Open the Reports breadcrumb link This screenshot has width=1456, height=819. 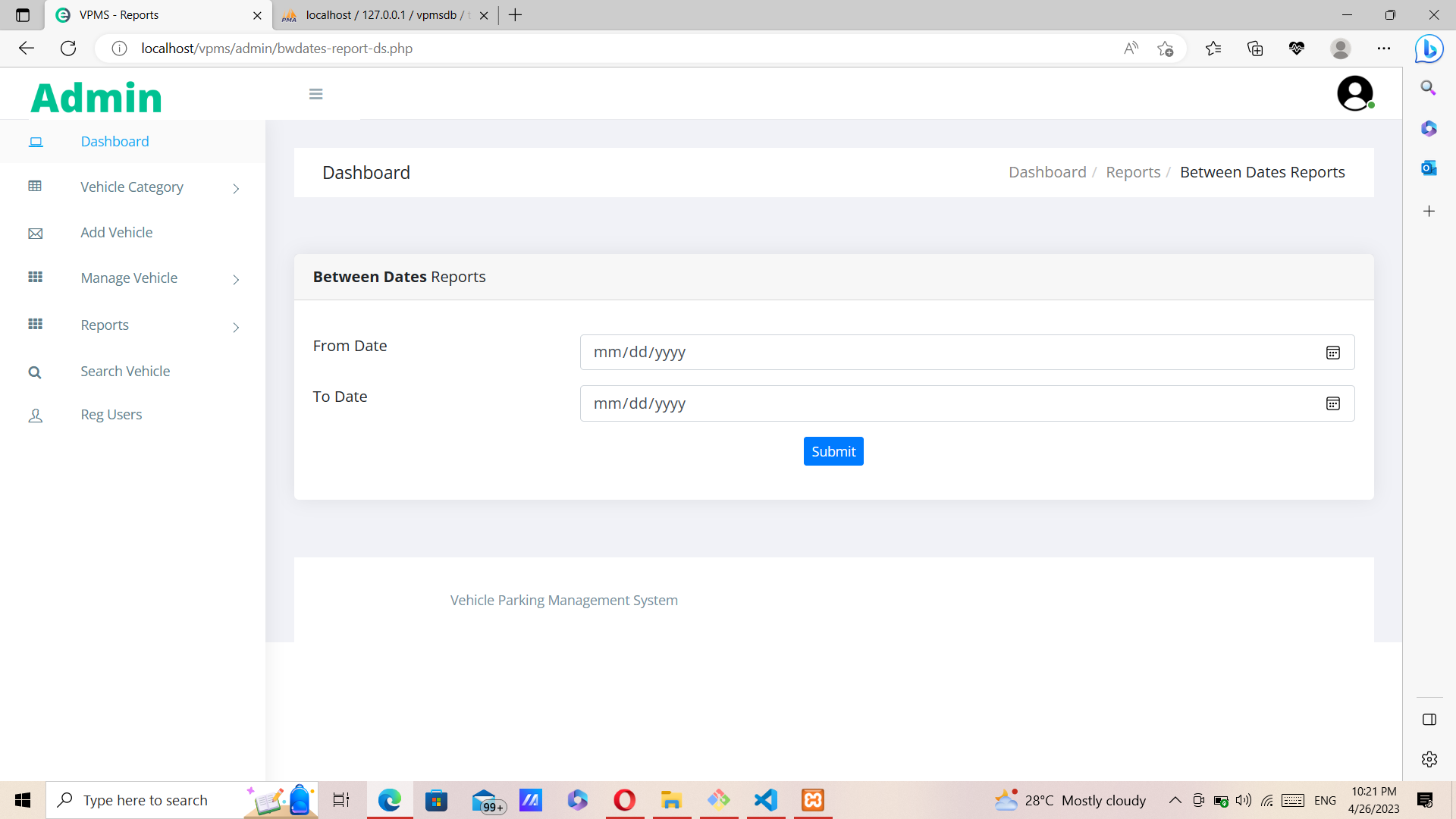[x=1133, y=172]
